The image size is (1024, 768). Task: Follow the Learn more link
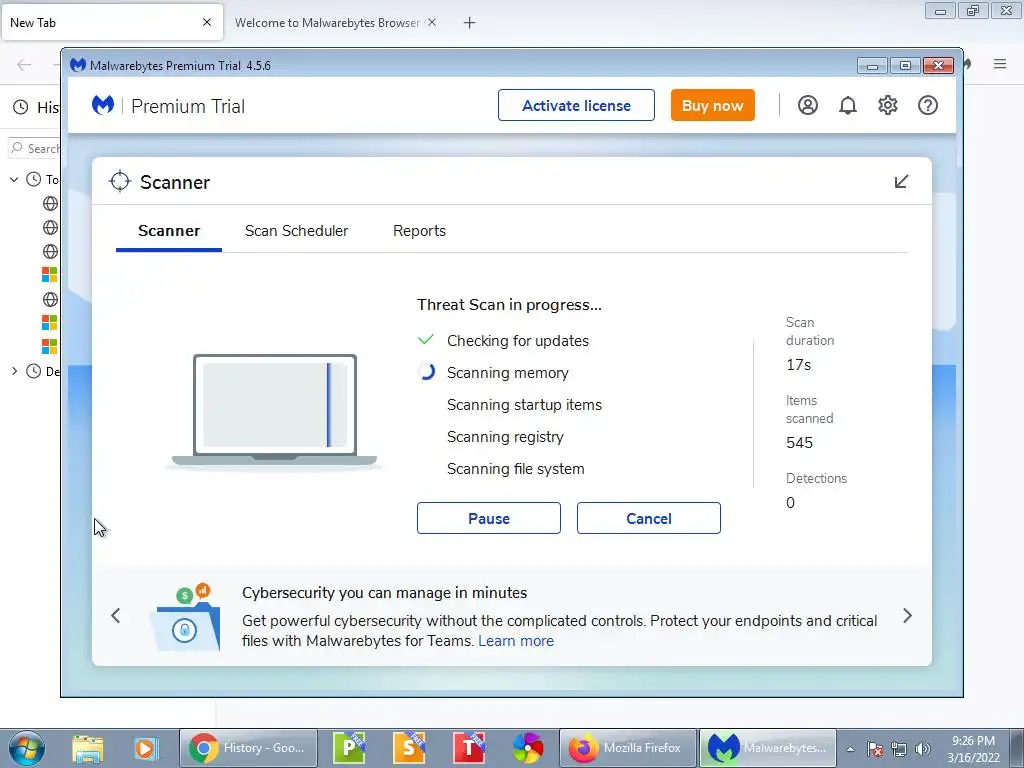pos(516,641)
